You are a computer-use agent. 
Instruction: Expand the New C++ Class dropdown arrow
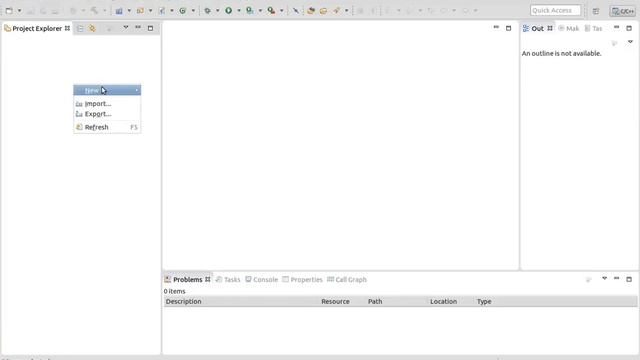[x=193, y=11]
